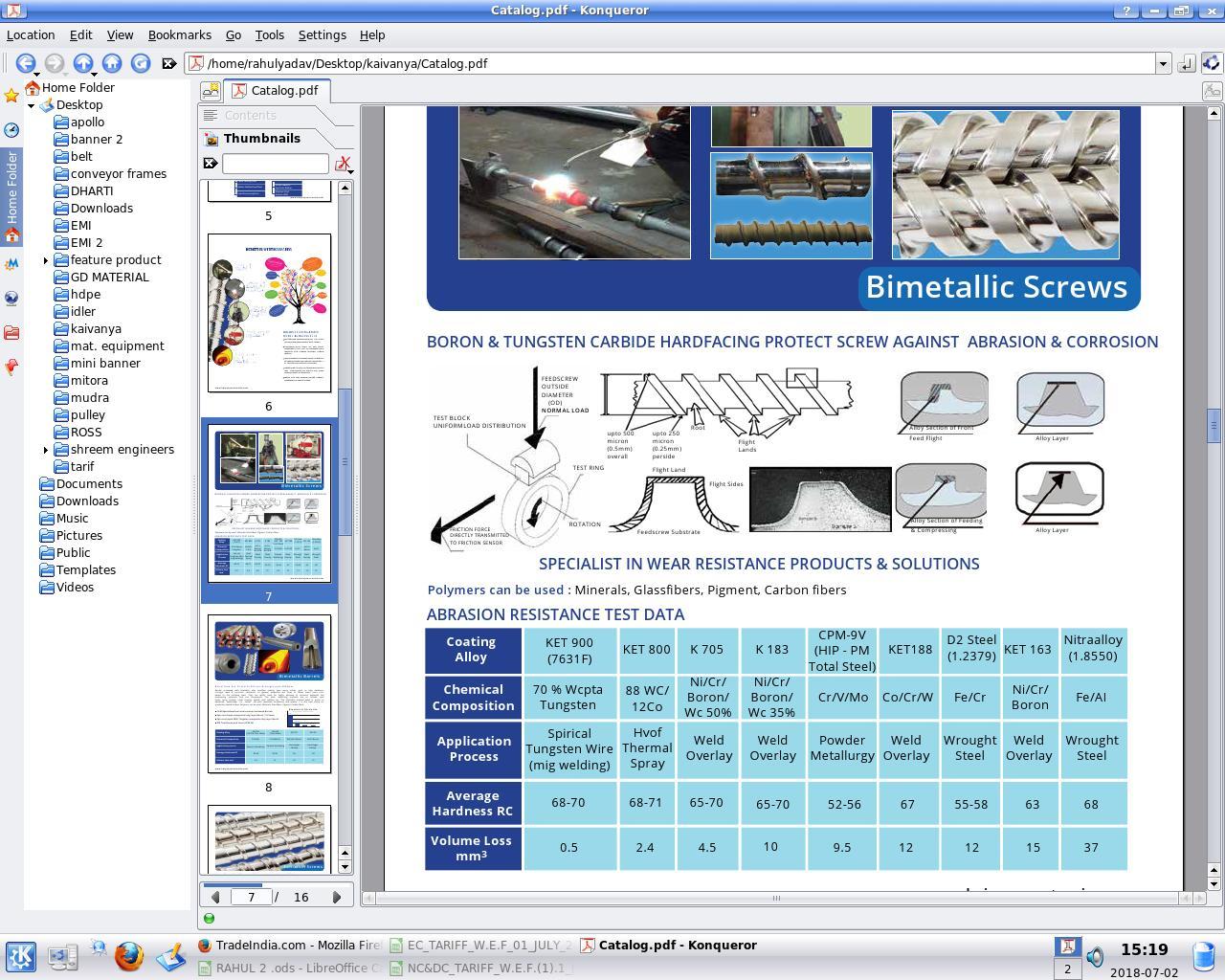Switch to RAHUL 2 .ods taskbar window
1225x980 pixels.
[289, 968]
